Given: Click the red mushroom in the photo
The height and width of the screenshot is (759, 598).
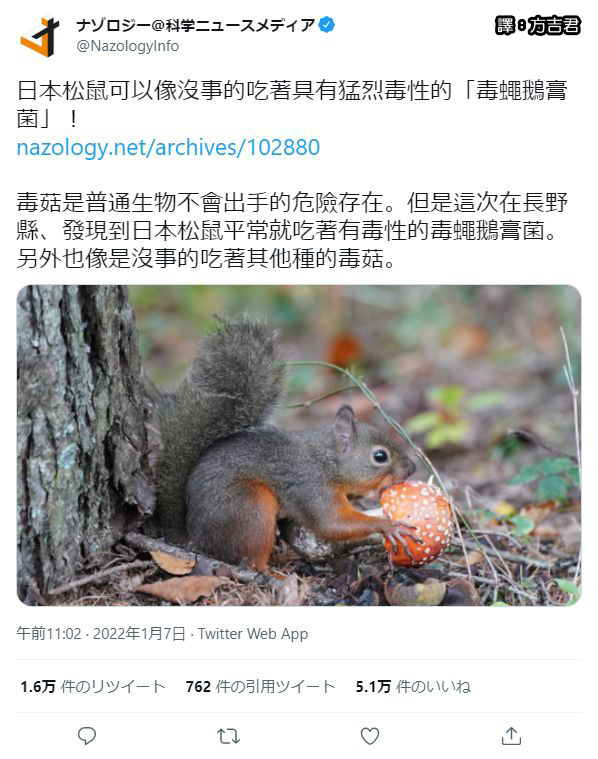Looking at the screenshot, I should pos(417,524).
